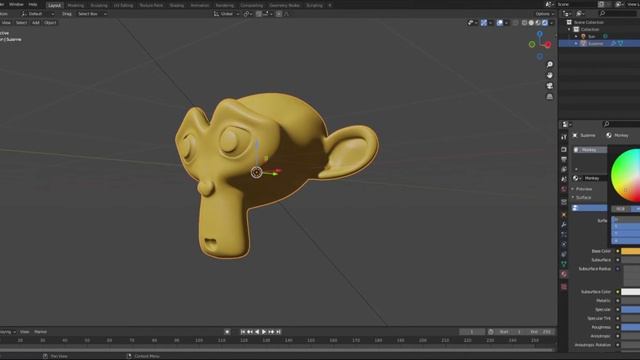Click the red X axis gizmo handle
Viewport: 640px width, 360px height.
[x=548, y=44]
